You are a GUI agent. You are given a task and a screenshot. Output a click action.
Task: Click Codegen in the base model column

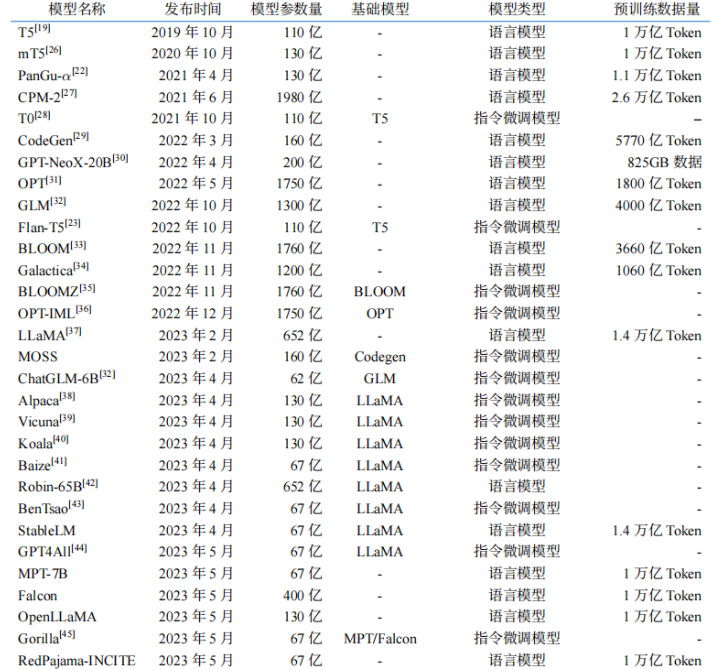click(380, 356)
